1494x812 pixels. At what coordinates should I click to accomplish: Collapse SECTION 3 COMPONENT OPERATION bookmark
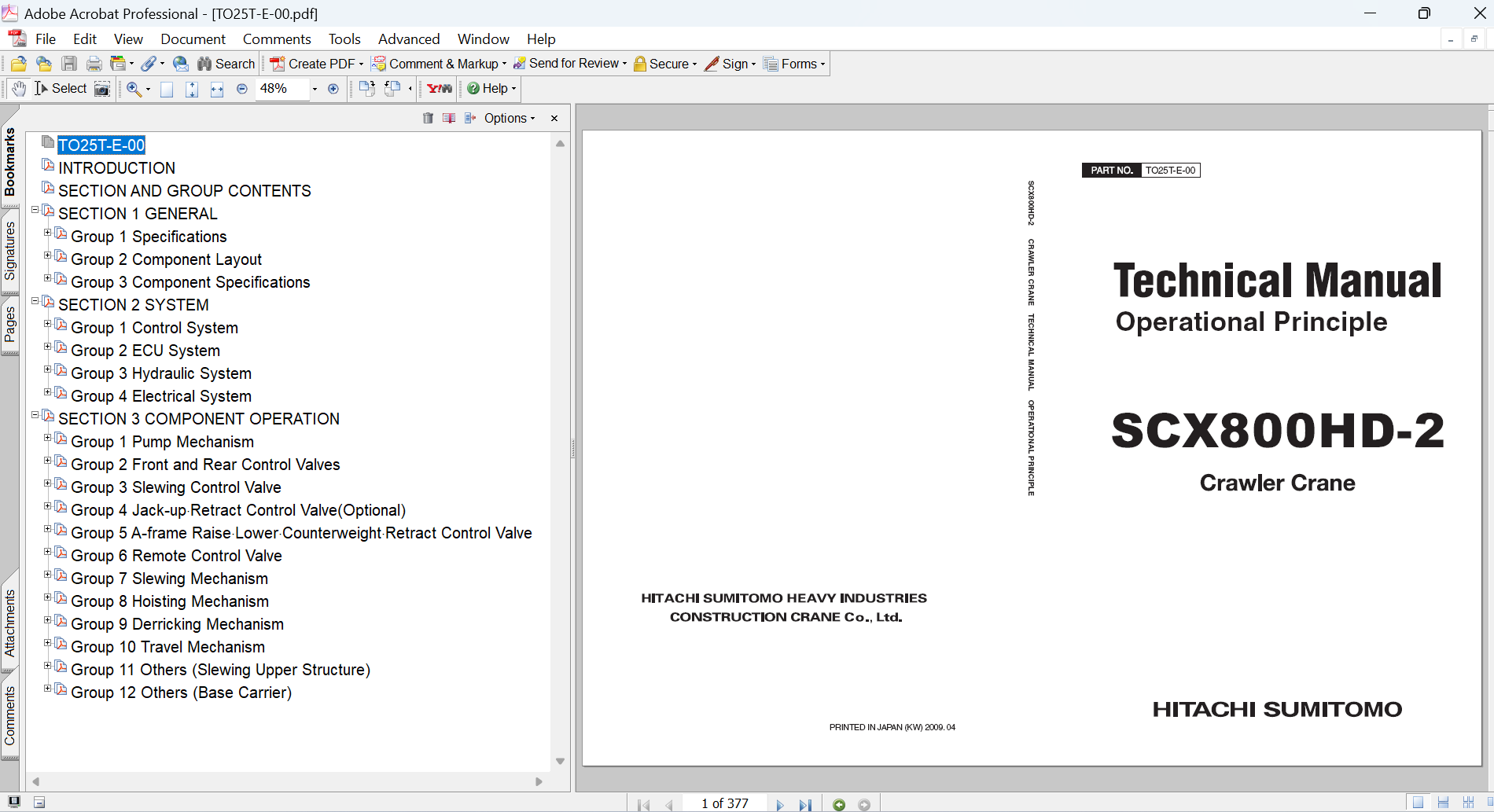point(35,415)
